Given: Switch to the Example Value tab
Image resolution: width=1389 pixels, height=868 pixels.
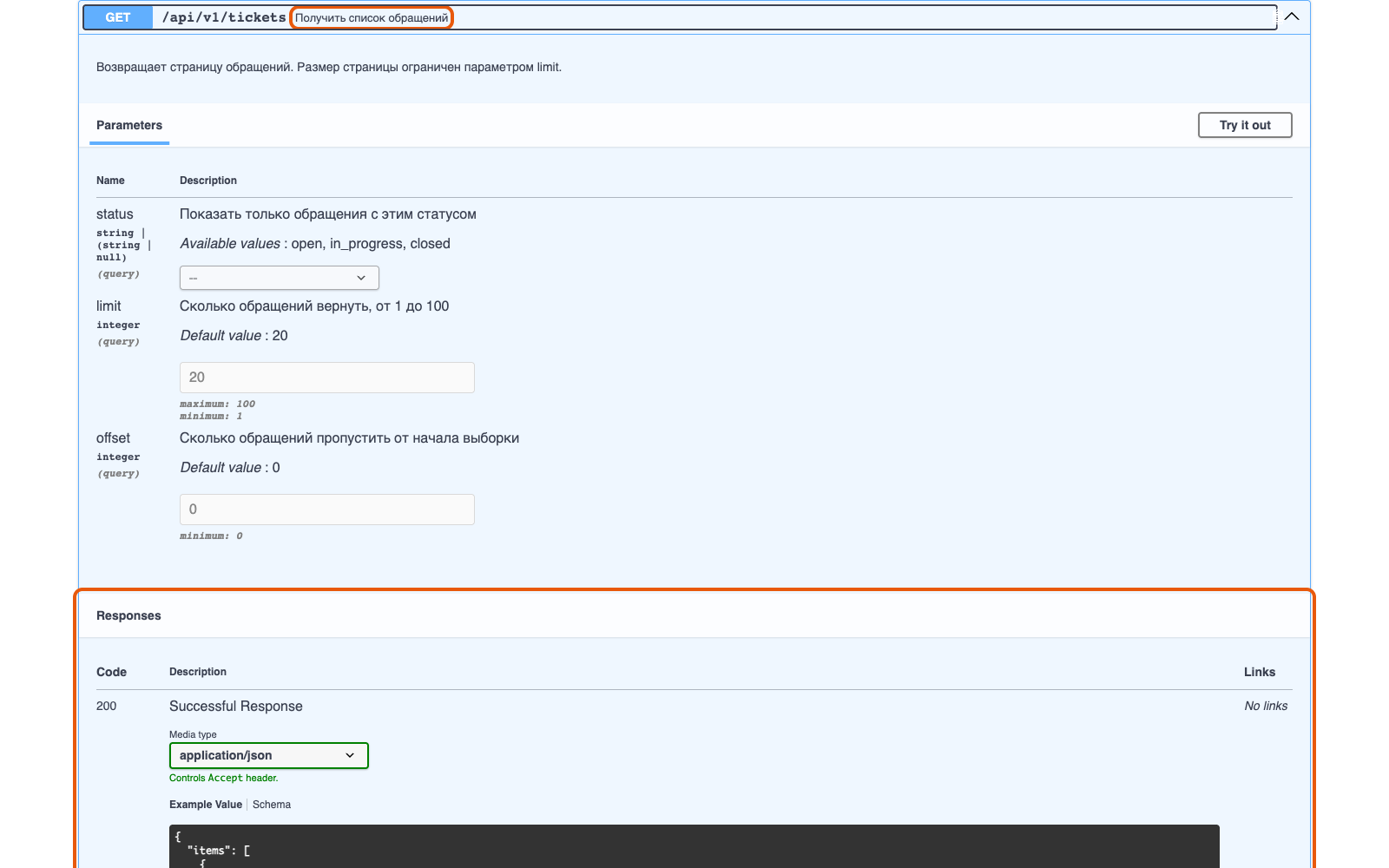Looking at the screenshot, I should point(206,805).
